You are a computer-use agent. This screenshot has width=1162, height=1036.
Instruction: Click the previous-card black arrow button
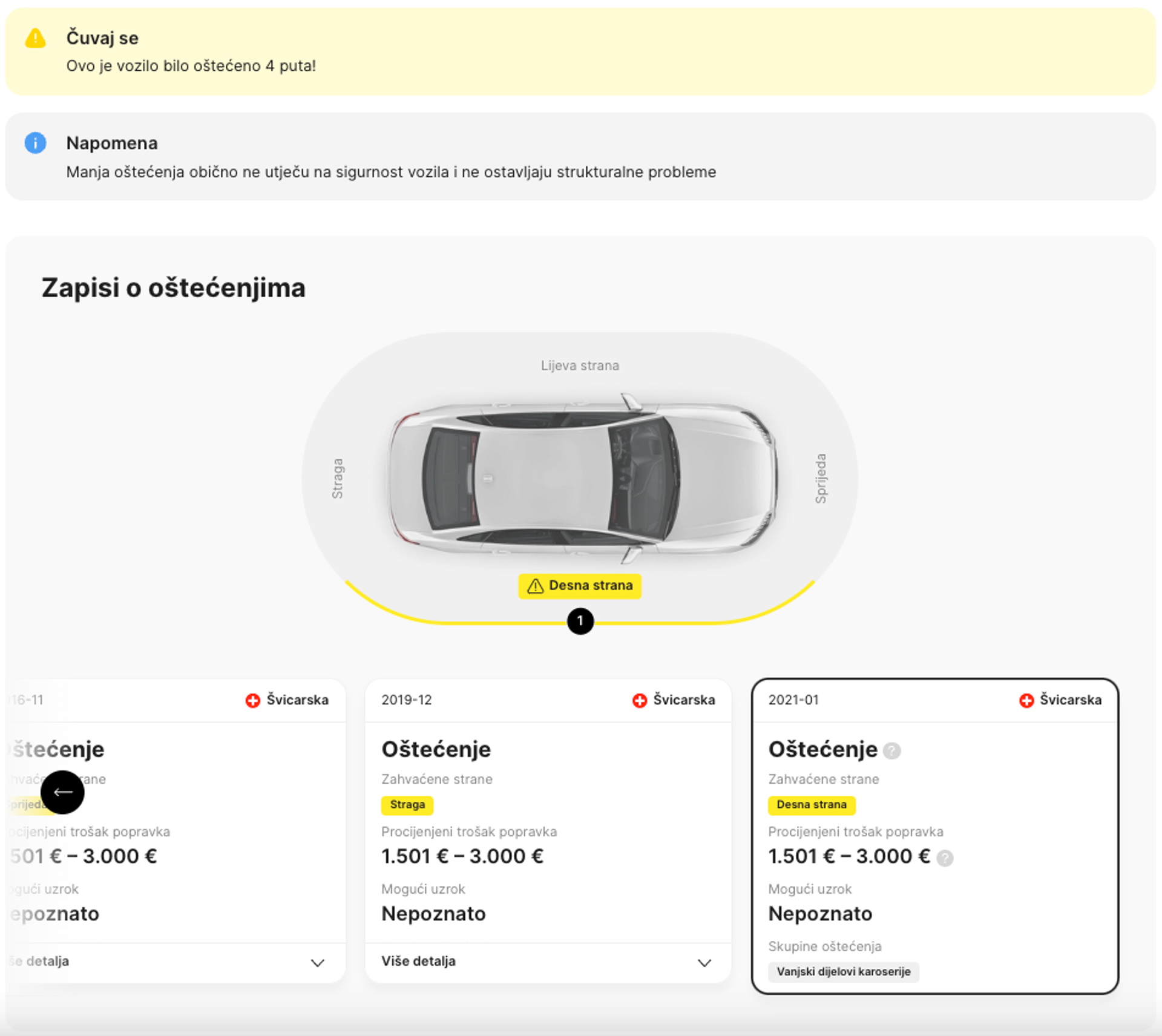point(62,792)
